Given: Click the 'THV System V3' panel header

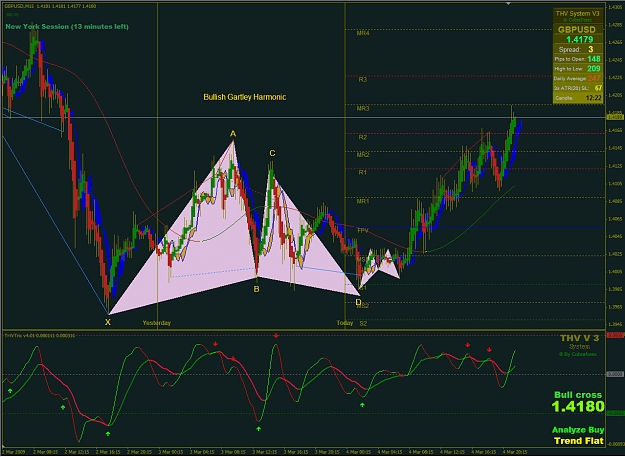Looking at the screenshot, I should [578, 13].
